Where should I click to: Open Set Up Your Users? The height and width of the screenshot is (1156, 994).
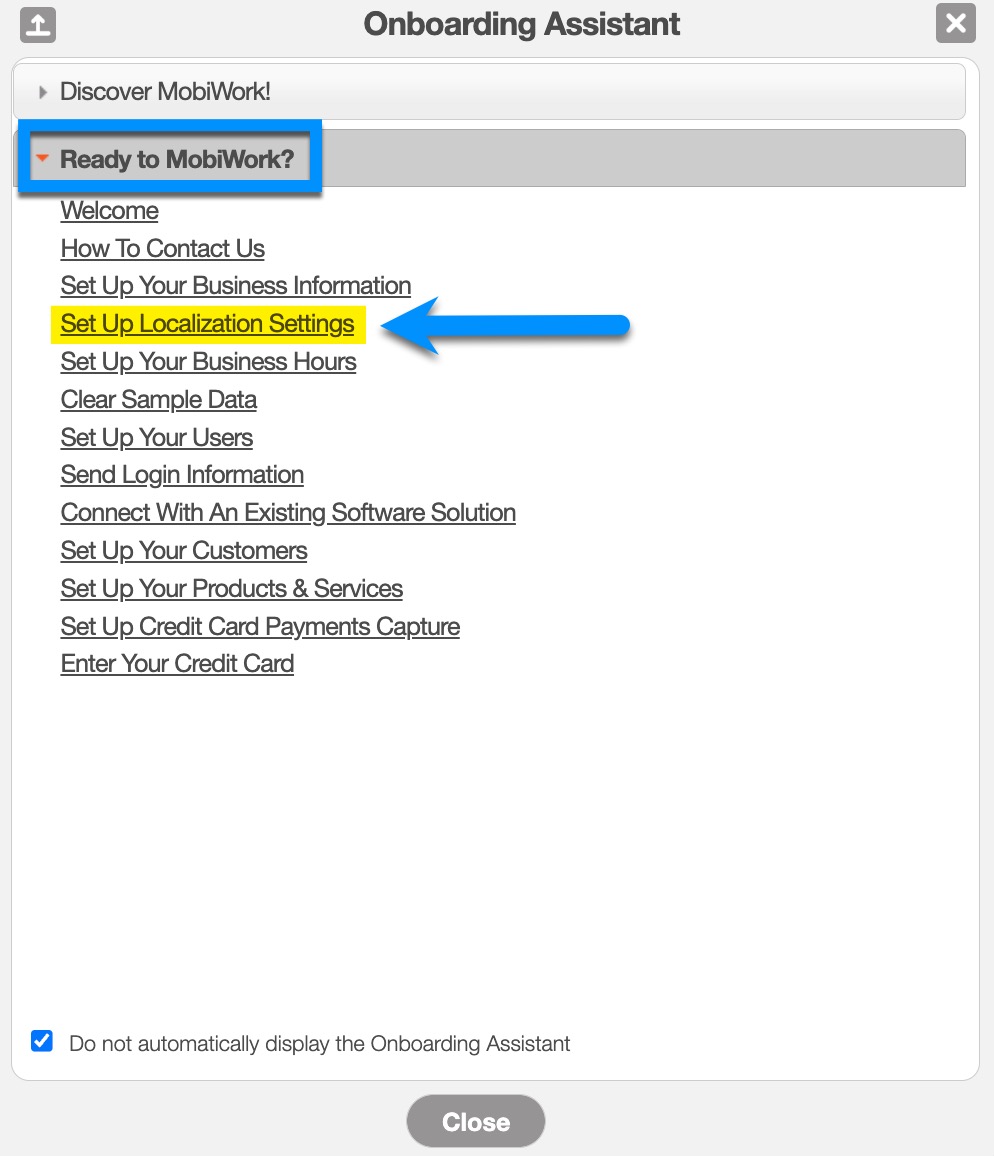pyautogui.click(x=156, y=438)
